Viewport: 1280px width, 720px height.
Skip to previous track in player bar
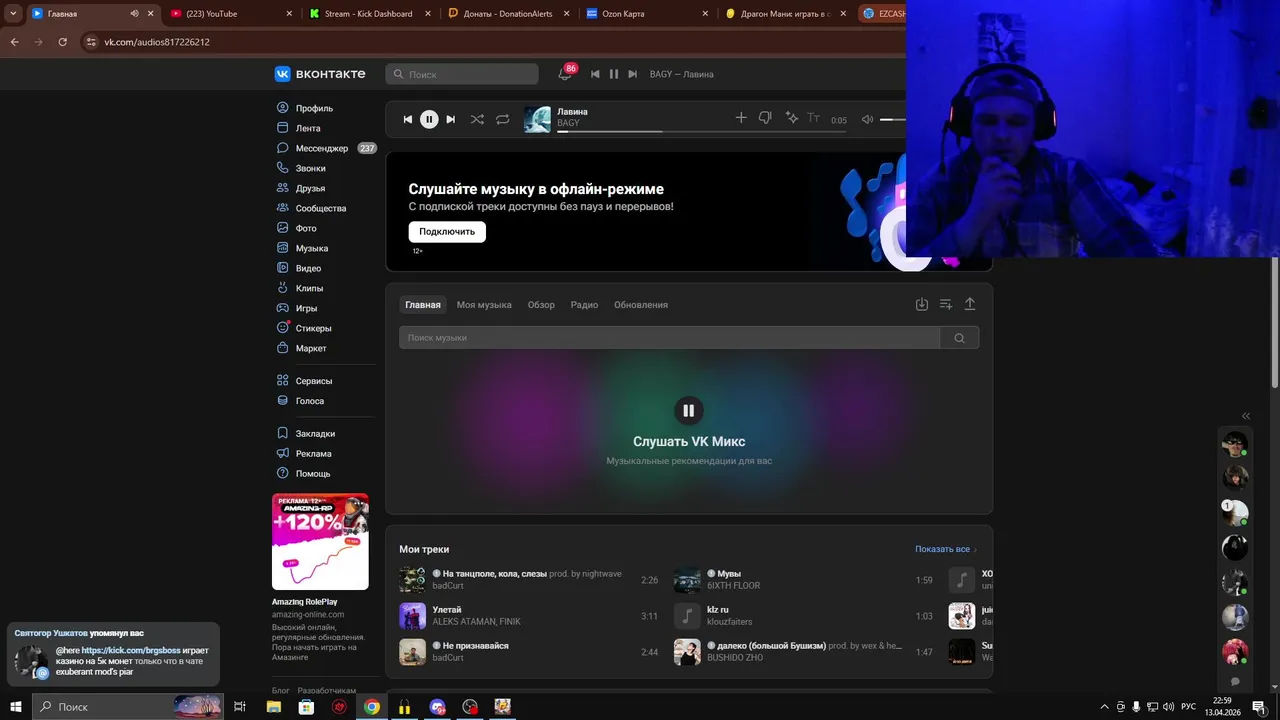[407, 119]
